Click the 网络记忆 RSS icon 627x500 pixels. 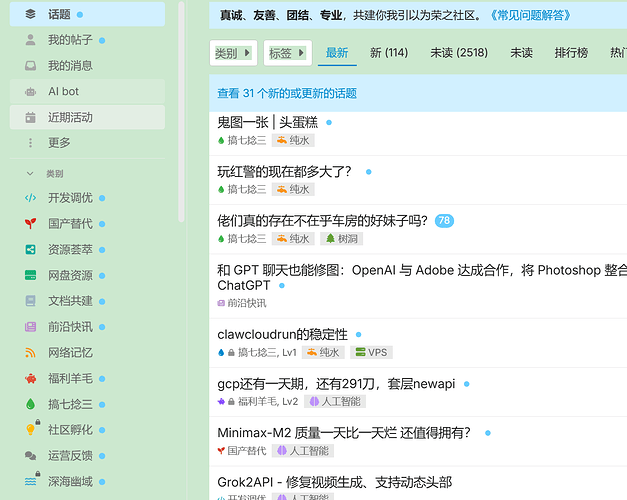(x=30, y=353)
